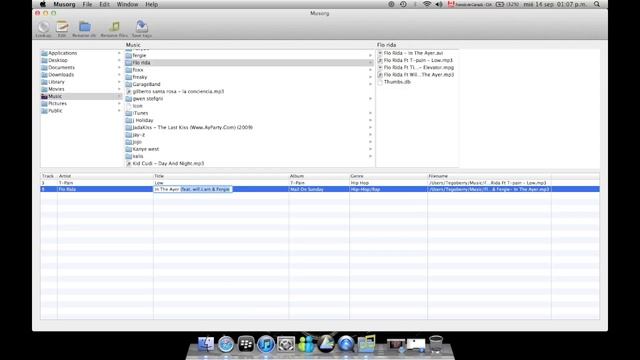
Task: Click the volume speaker menu bar icon
Action: pyautogui.click(x=439, y=4)
